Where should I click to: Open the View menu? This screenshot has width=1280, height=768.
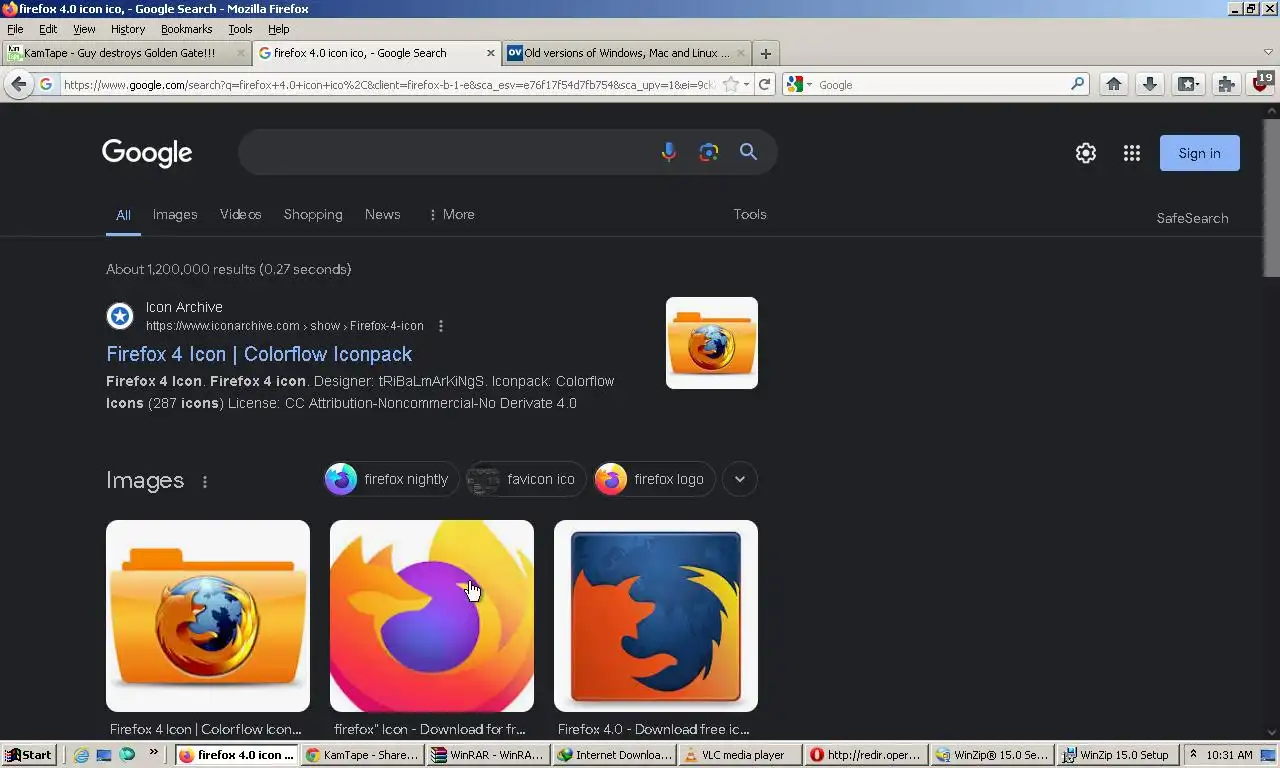point(84,29)
